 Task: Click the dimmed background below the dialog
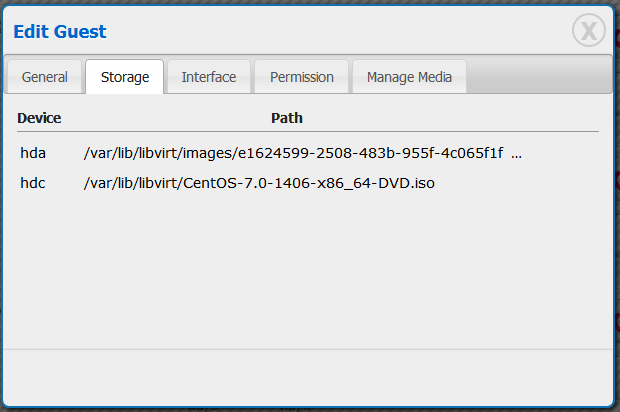click(x=300, y=408)
